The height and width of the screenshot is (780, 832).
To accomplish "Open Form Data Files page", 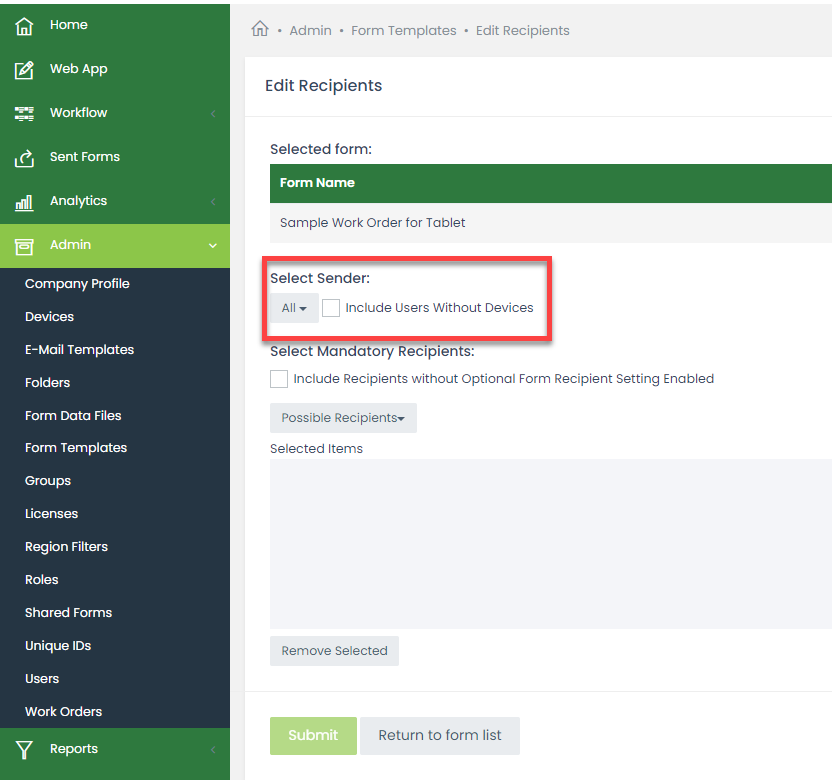I will tap(73, 415).
